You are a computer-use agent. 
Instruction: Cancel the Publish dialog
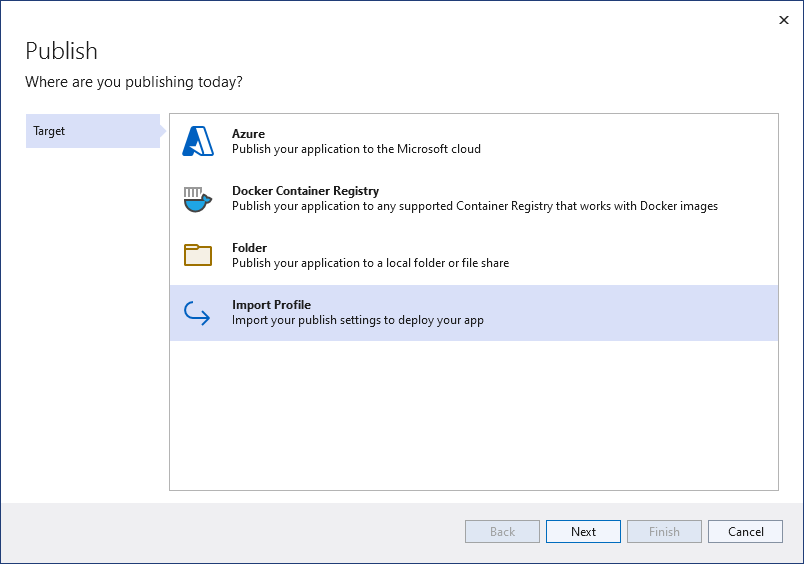pyautogui.click(x=745, y=531)
